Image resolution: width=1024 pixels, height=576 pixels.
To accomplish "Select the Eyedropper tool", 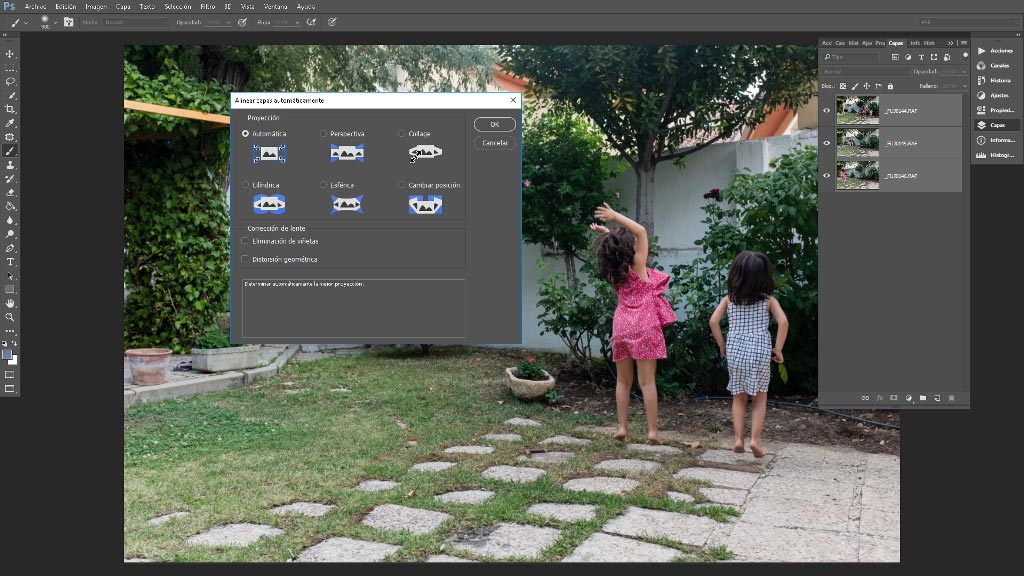I will (x=10, y=123).
